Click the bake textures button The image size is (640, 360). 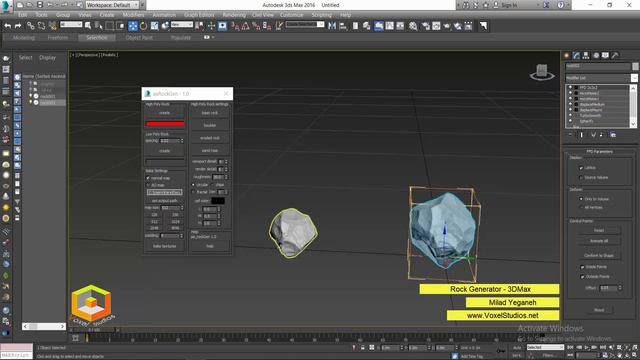point(164,246)
